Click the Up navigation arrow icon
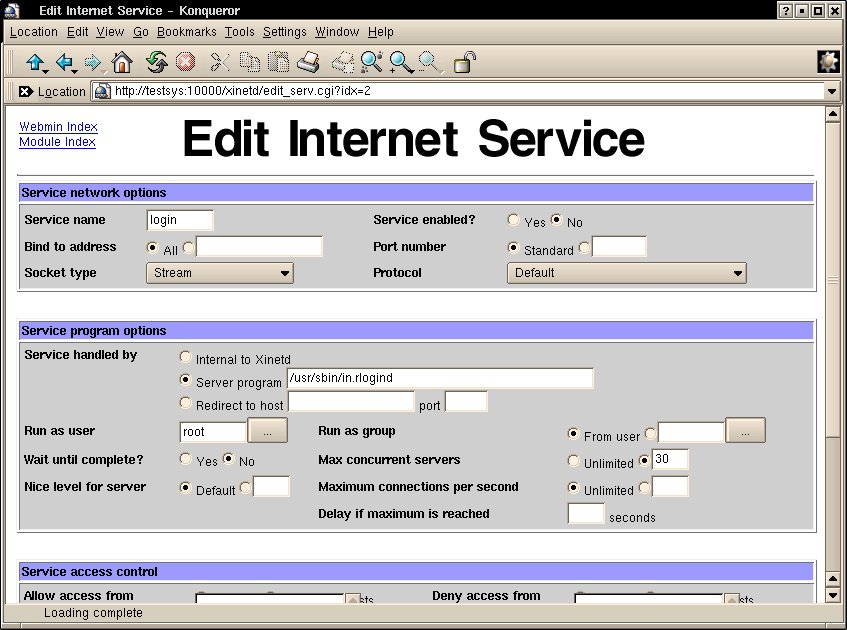 [34, 63]
